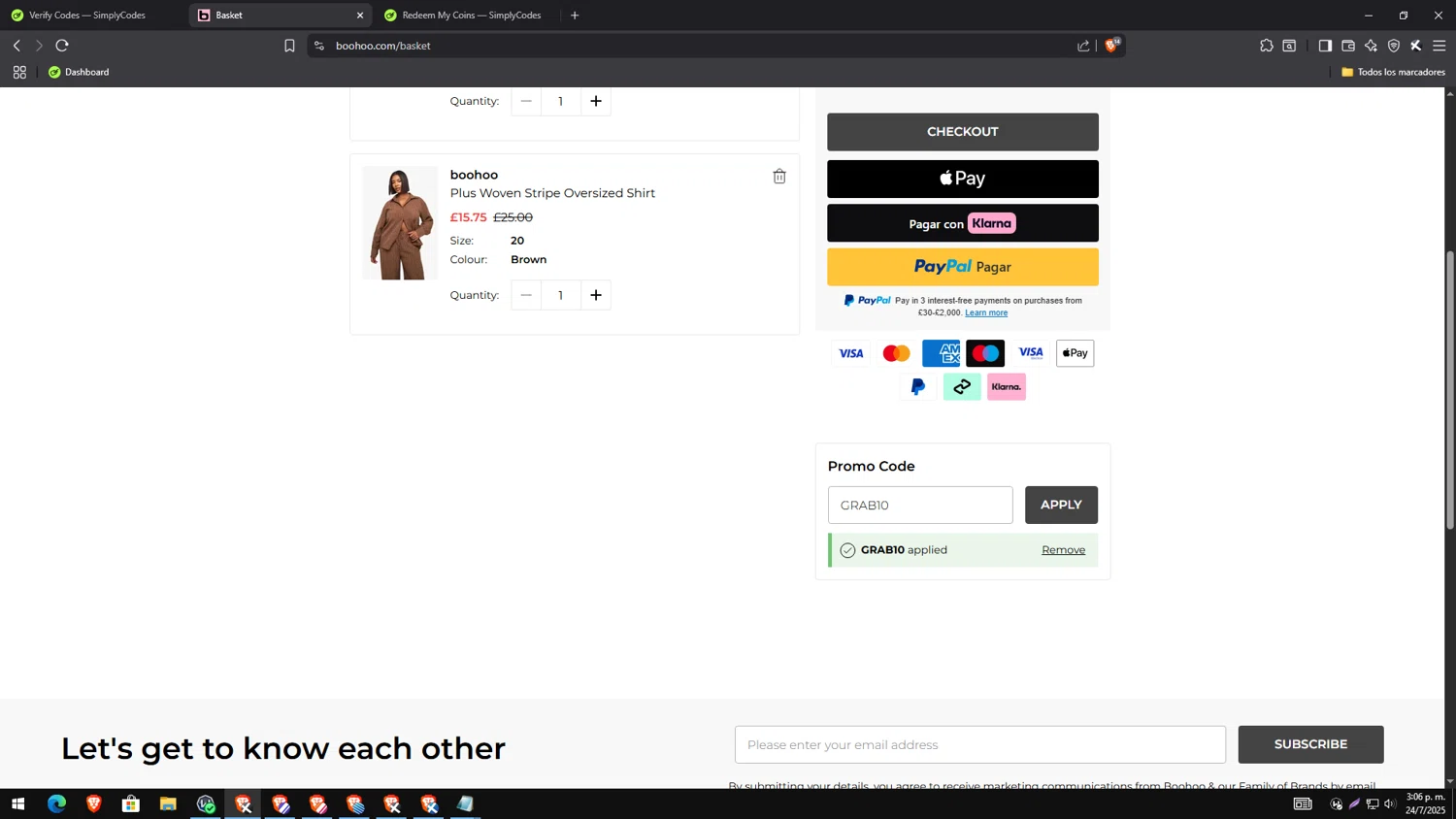Decrease quantity of the top basket item

526,101
